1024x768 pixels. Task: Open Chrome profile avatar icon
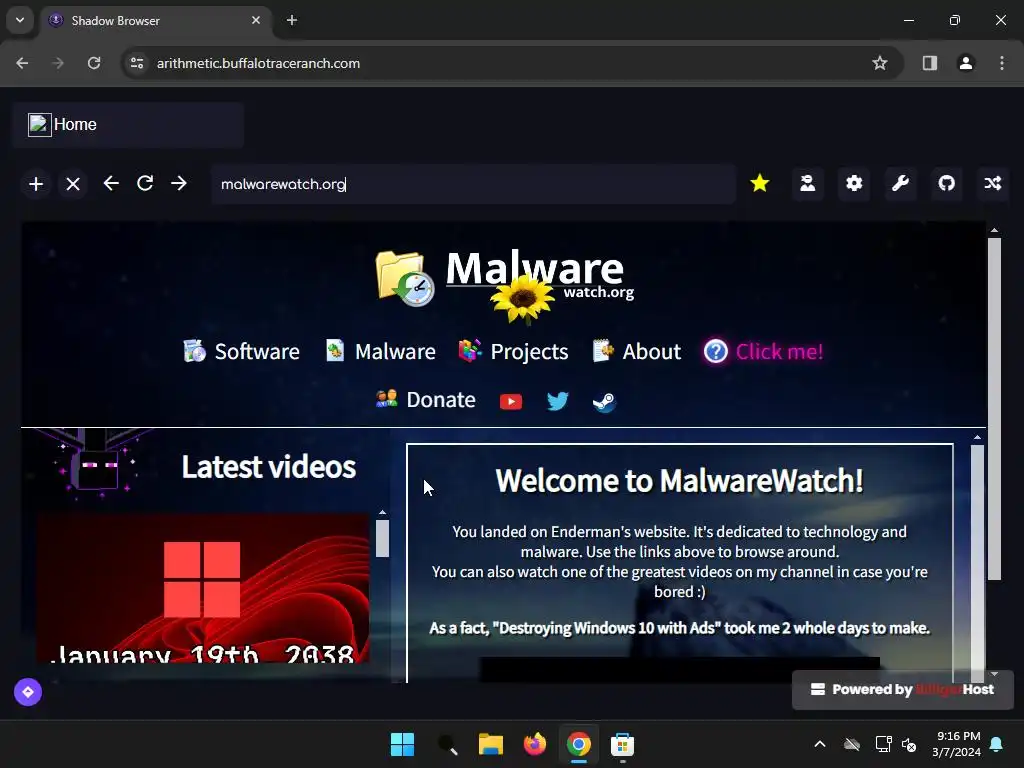(966, 63)
